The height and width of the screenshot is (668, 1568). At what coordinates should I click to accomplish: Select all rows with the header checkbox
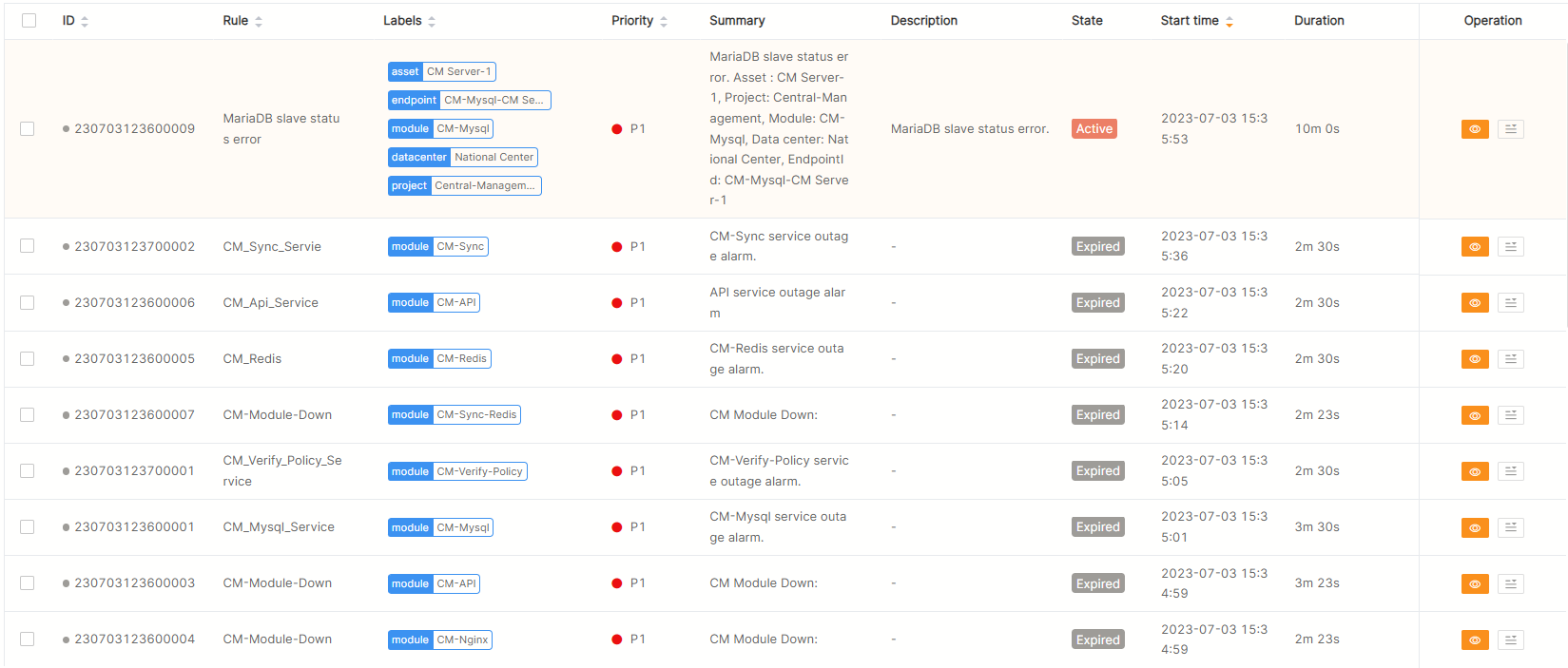click(x=29, y=21)
